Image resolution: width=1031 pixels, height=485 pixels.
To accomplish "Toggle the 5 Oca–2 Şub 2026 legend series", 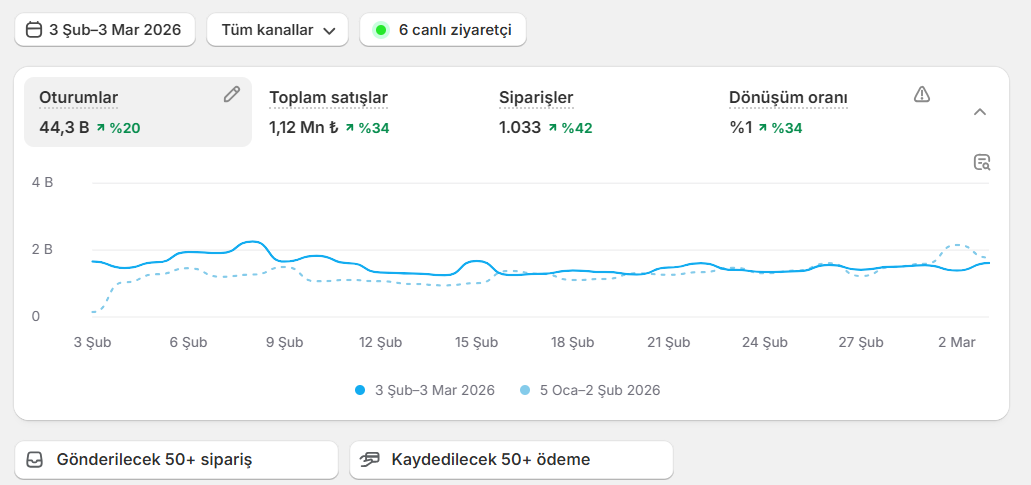I will [590, 390].
